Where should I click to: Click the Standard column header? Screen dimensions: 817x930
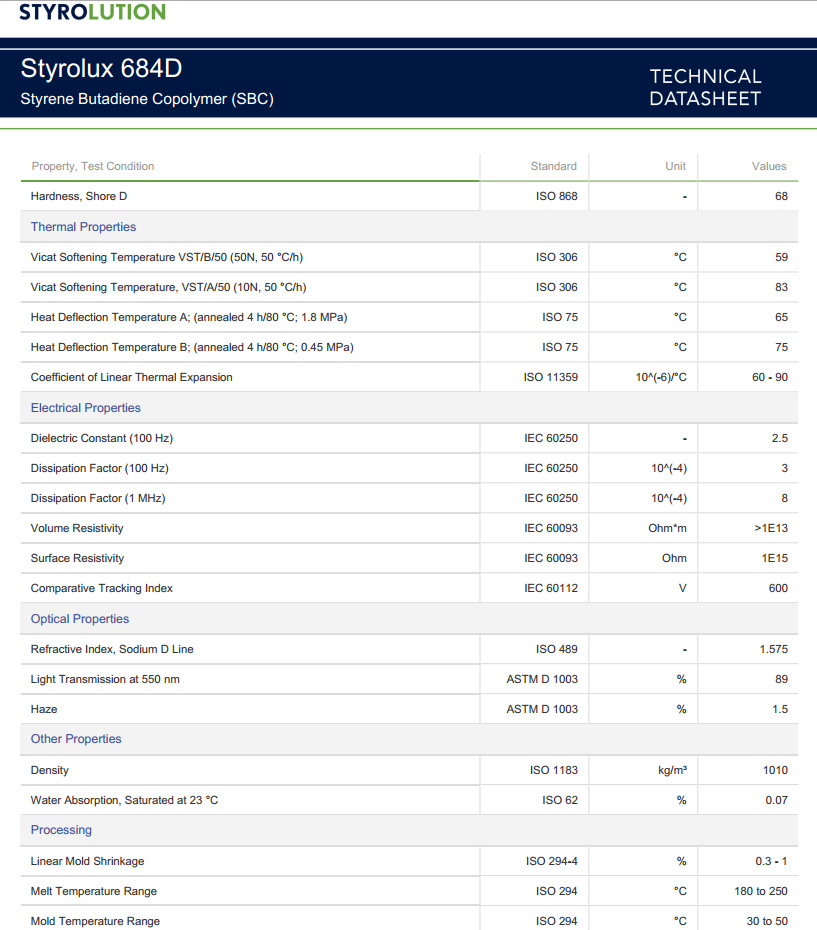click(x=553, y=166)
